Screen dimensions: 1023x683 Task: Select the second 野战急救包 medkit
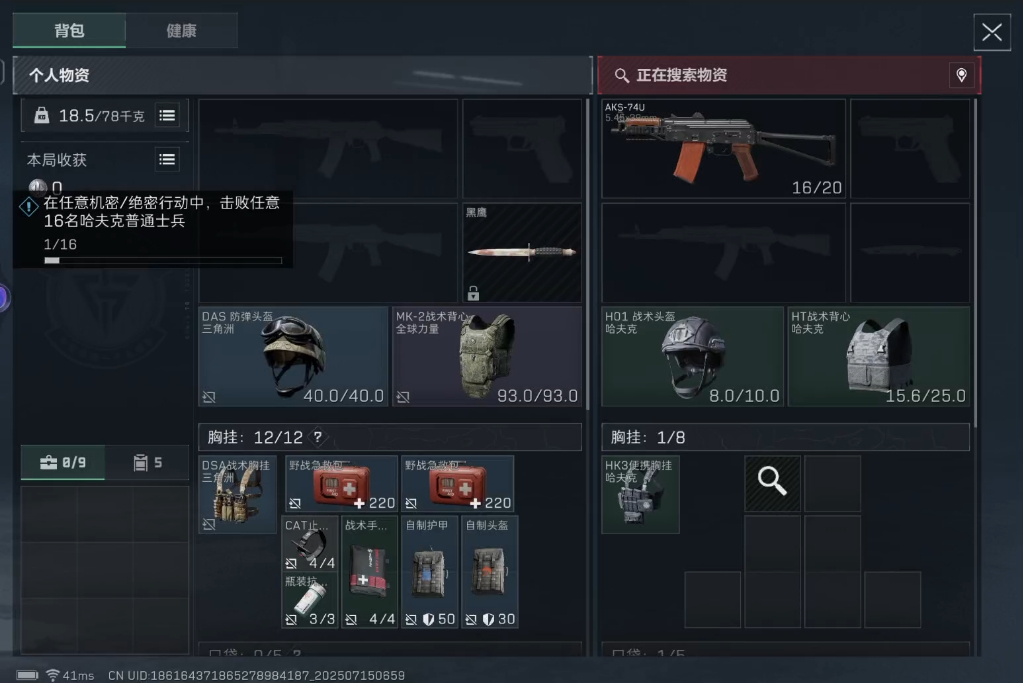tap(457, 483)
